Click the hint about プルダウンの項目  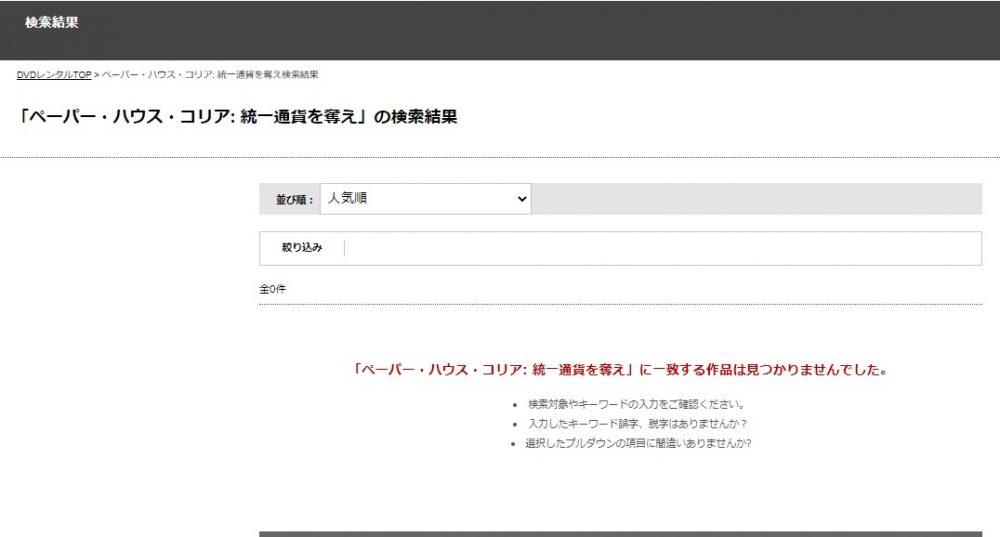pos(638,443)
